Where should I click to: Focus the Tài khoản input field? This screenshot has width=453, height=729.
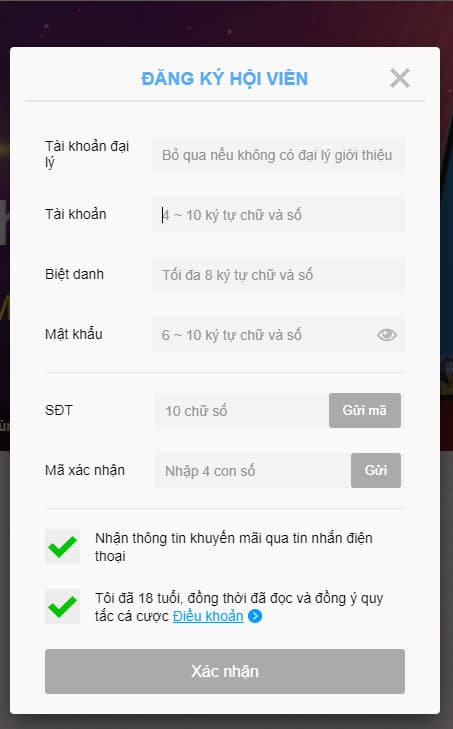pyautogui.click(x=278, y=214)
